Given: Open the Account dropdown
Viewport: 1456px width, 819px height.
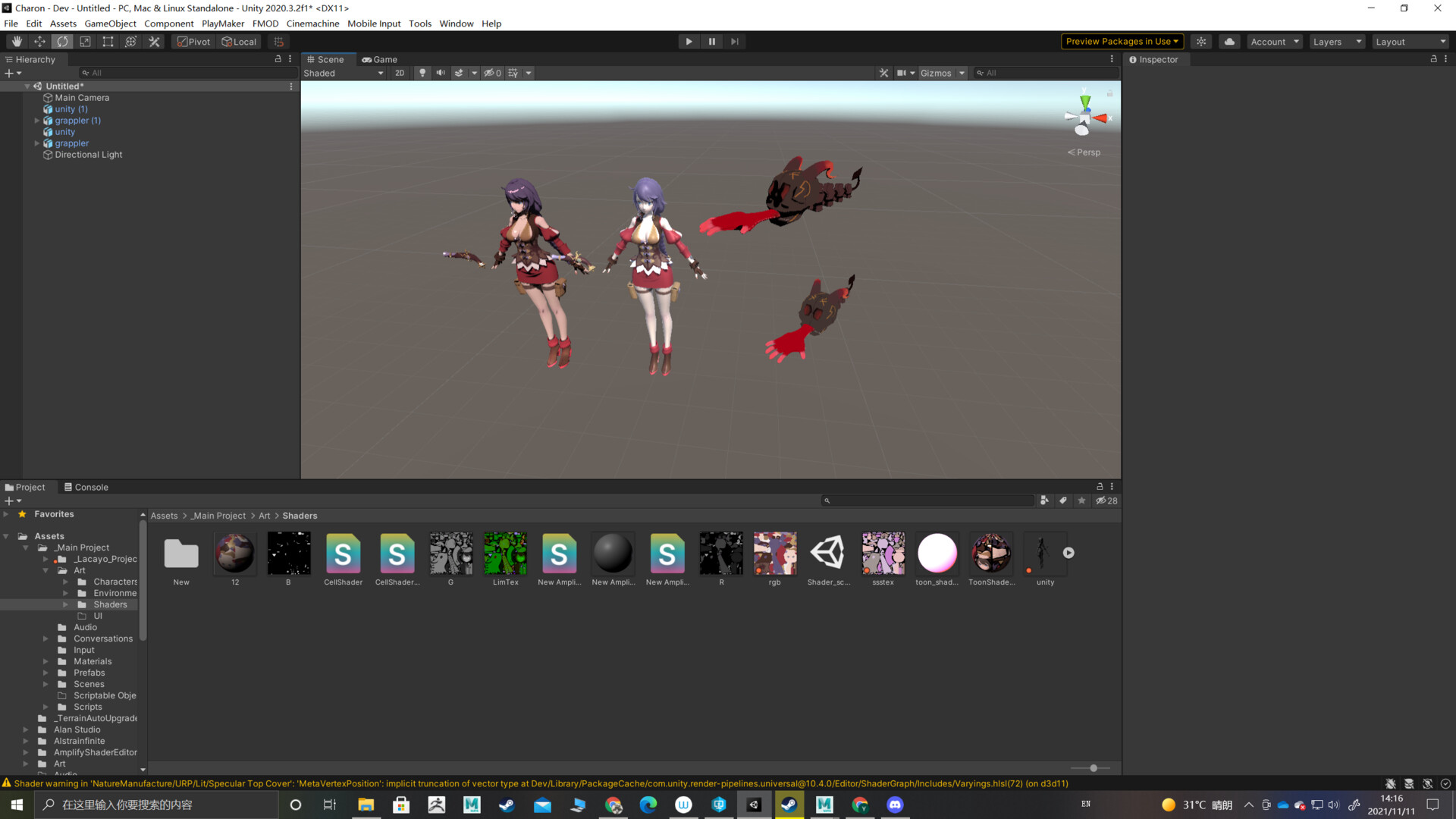Looking at the screenshot, I should [x=1275, y=42].
